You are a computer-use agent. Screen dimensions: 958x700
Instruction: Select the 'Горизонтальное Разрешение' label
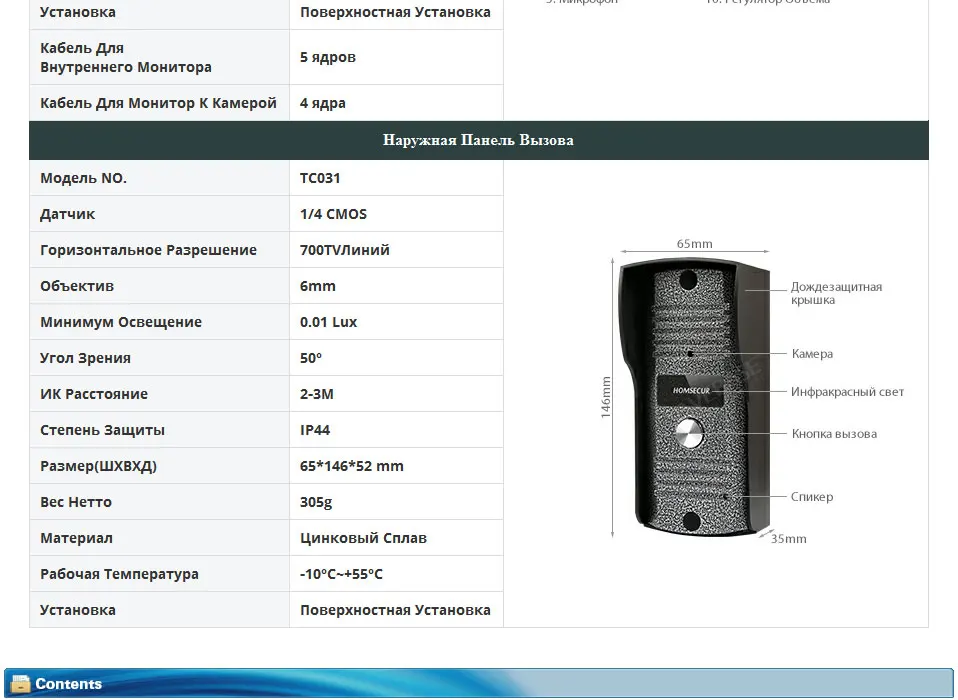148,250
